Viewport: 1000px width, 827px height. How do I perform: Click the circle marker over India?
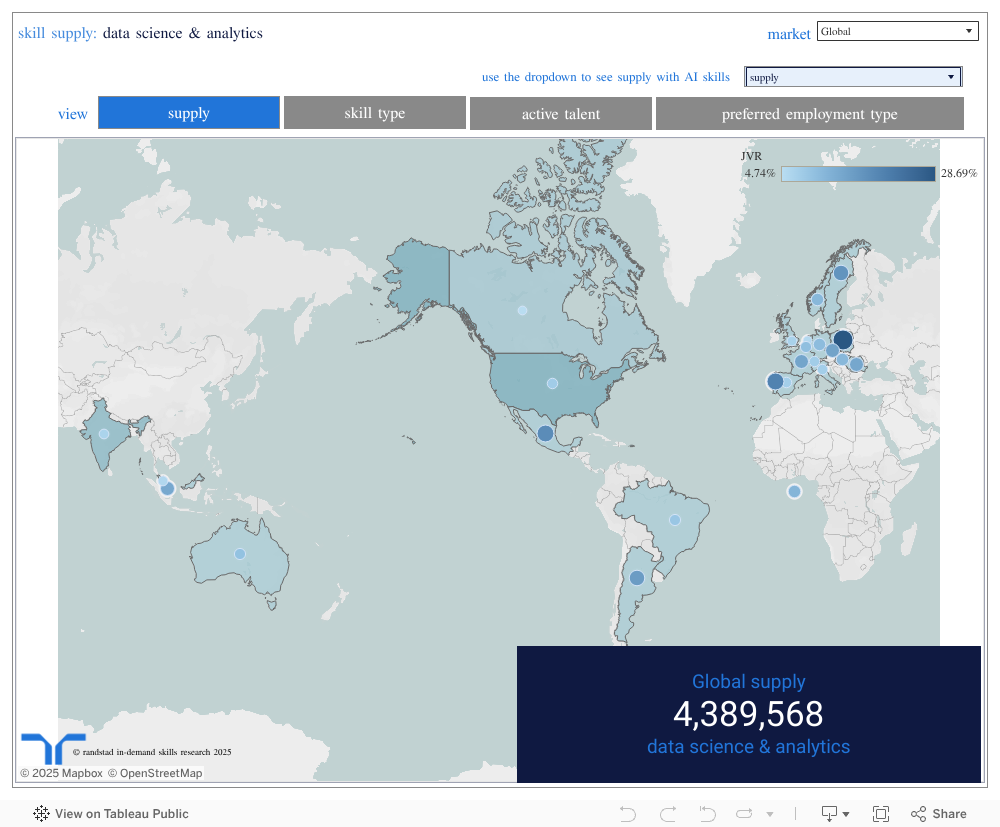pos(103,433)
